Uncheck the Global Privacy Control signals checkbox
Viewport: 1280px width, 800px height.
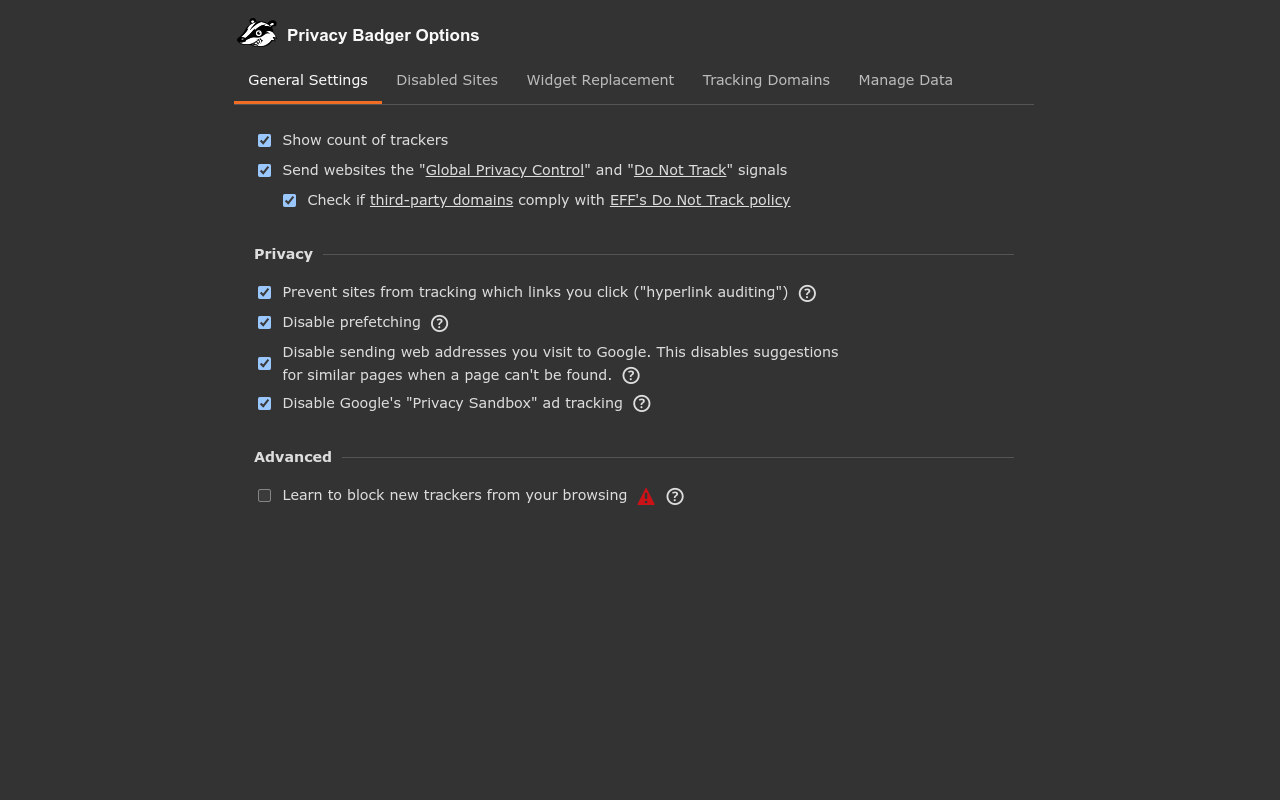264,171
